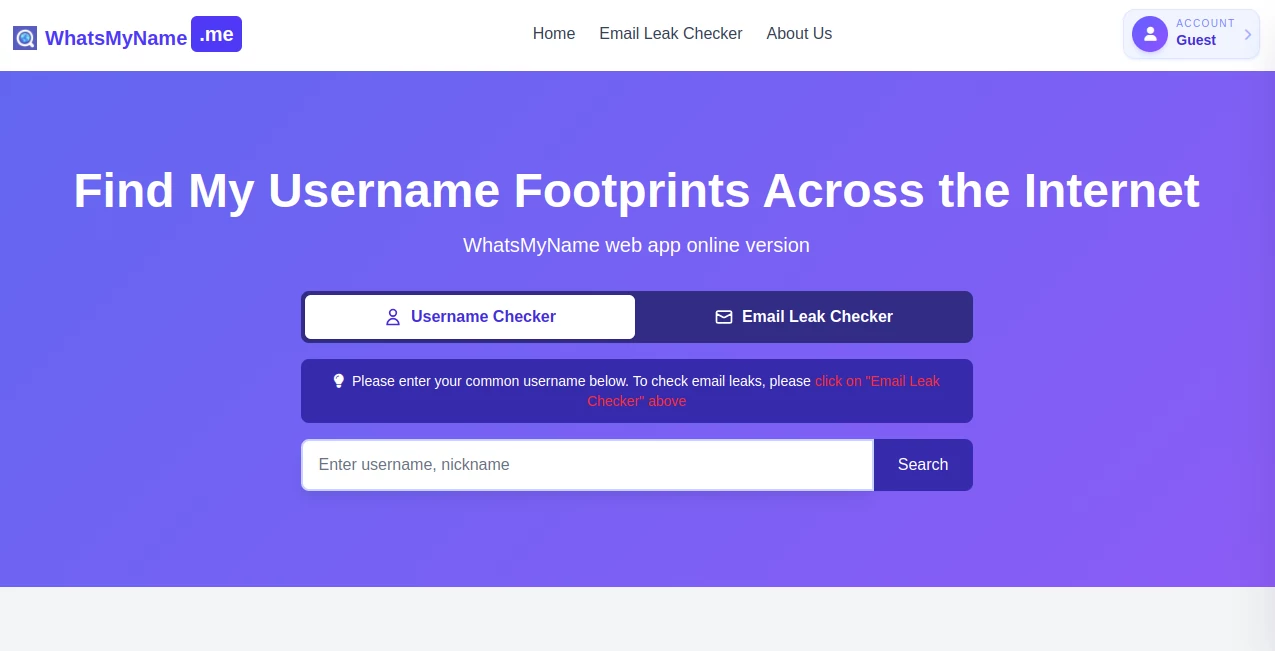The image size is (1275, 651).
Task: Open the Guest account label
Action: 1196,41
